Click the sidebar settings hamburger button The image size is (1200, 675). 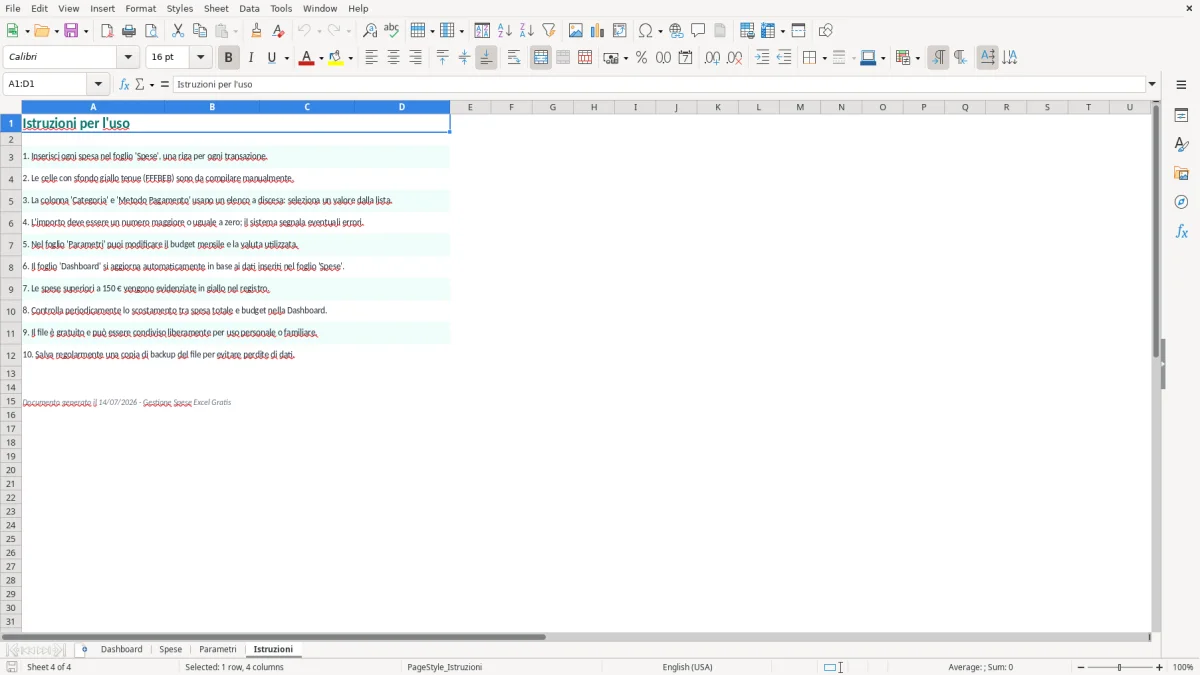click(1181, 85)
